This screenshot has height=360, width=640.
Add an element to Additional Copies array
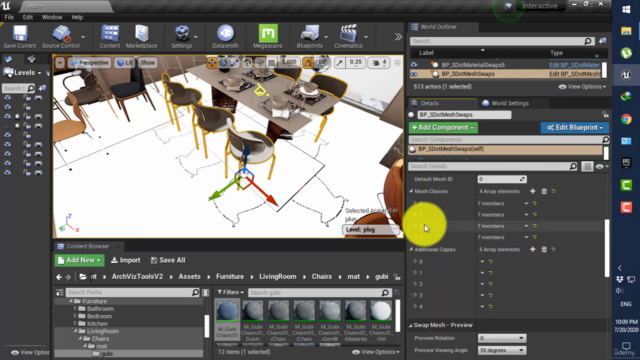tap(532, 249)
